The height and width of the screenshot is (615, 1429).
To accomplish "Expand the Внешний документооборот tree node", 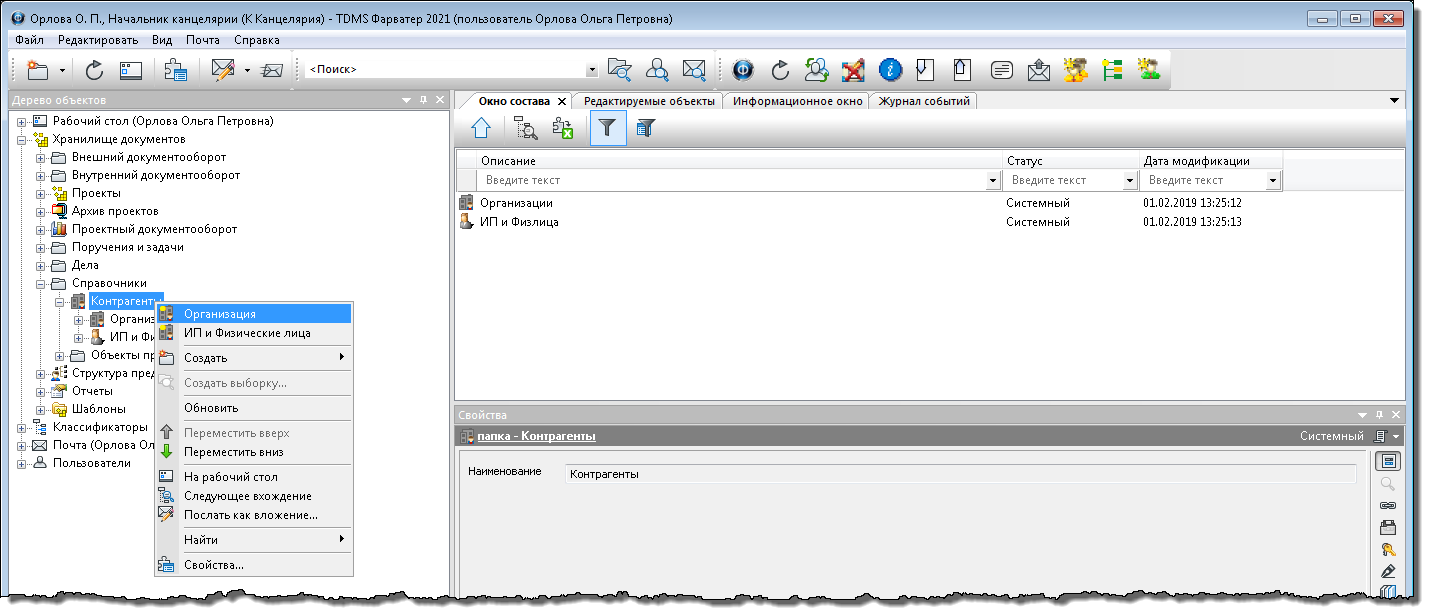I will pyautogui.click(x=41, y=158).
